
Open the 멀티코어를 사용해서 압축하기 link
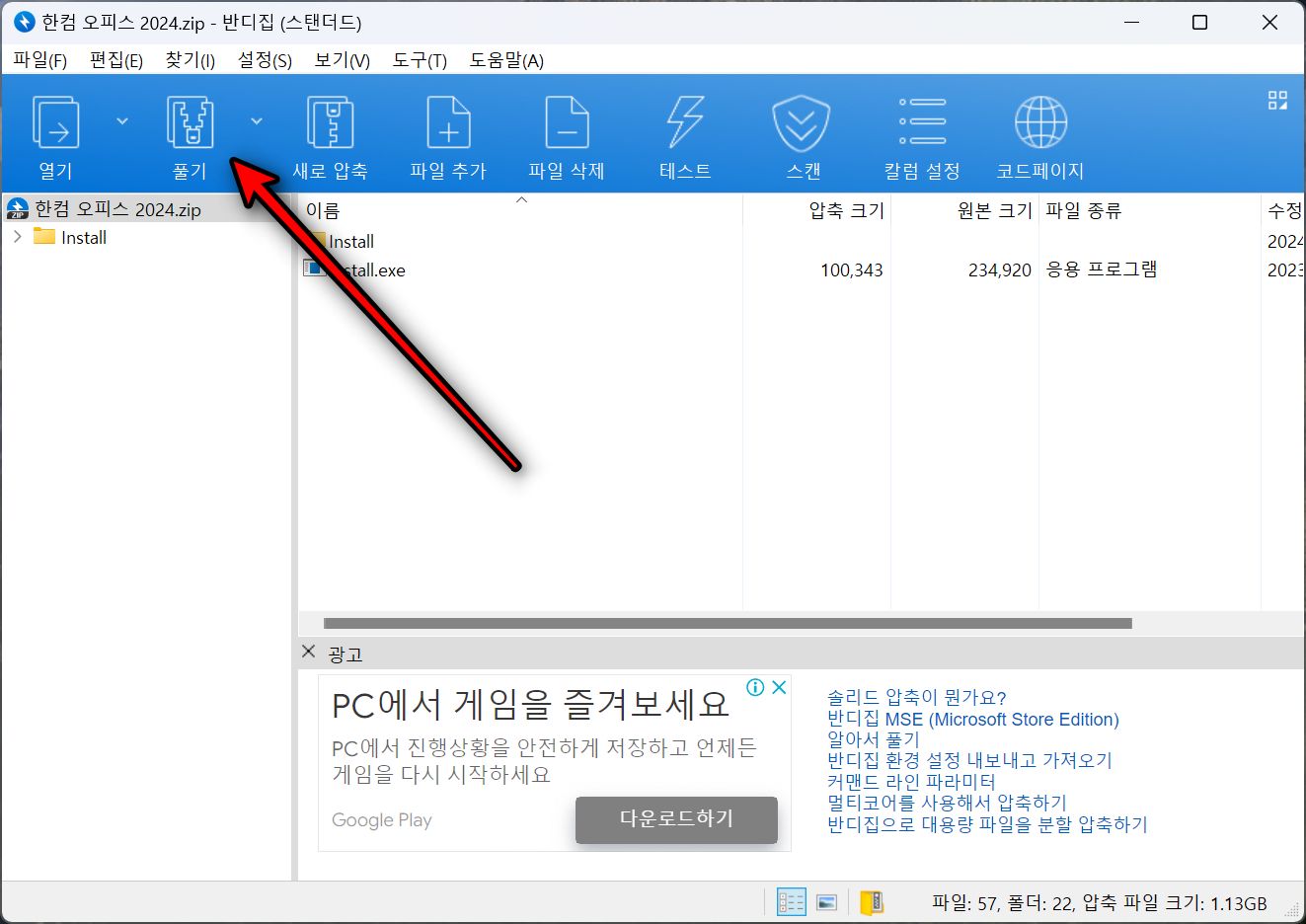click(947, 803)
